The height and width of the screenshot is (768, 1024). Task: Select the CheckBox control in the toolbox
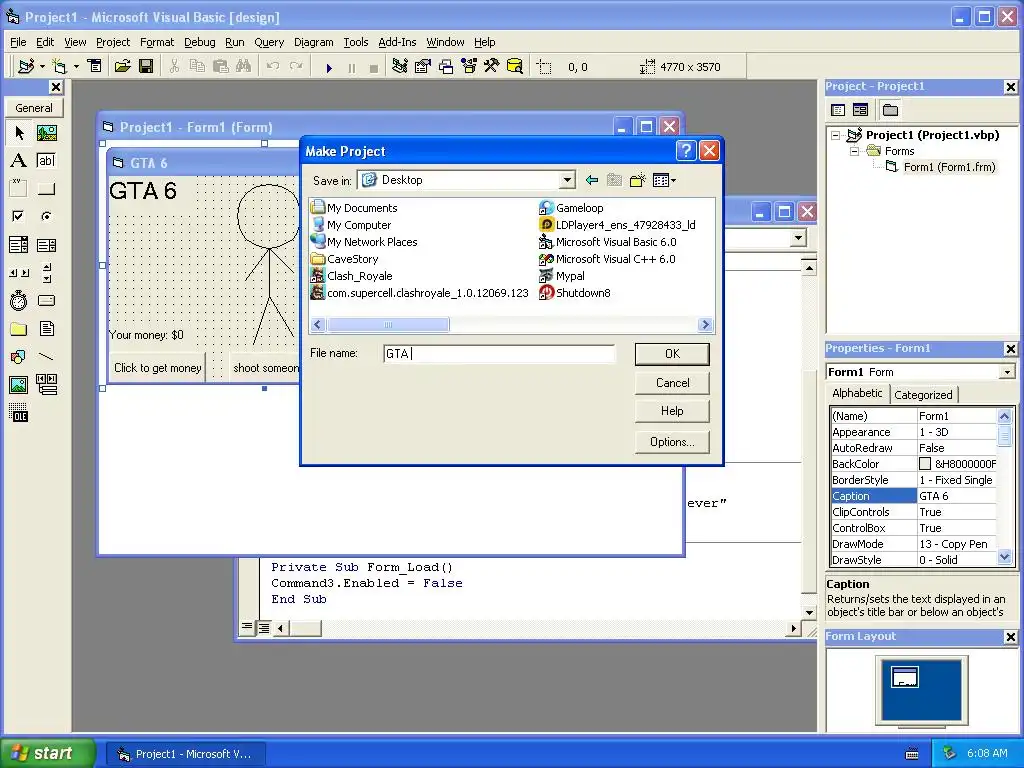click(18, 216)
